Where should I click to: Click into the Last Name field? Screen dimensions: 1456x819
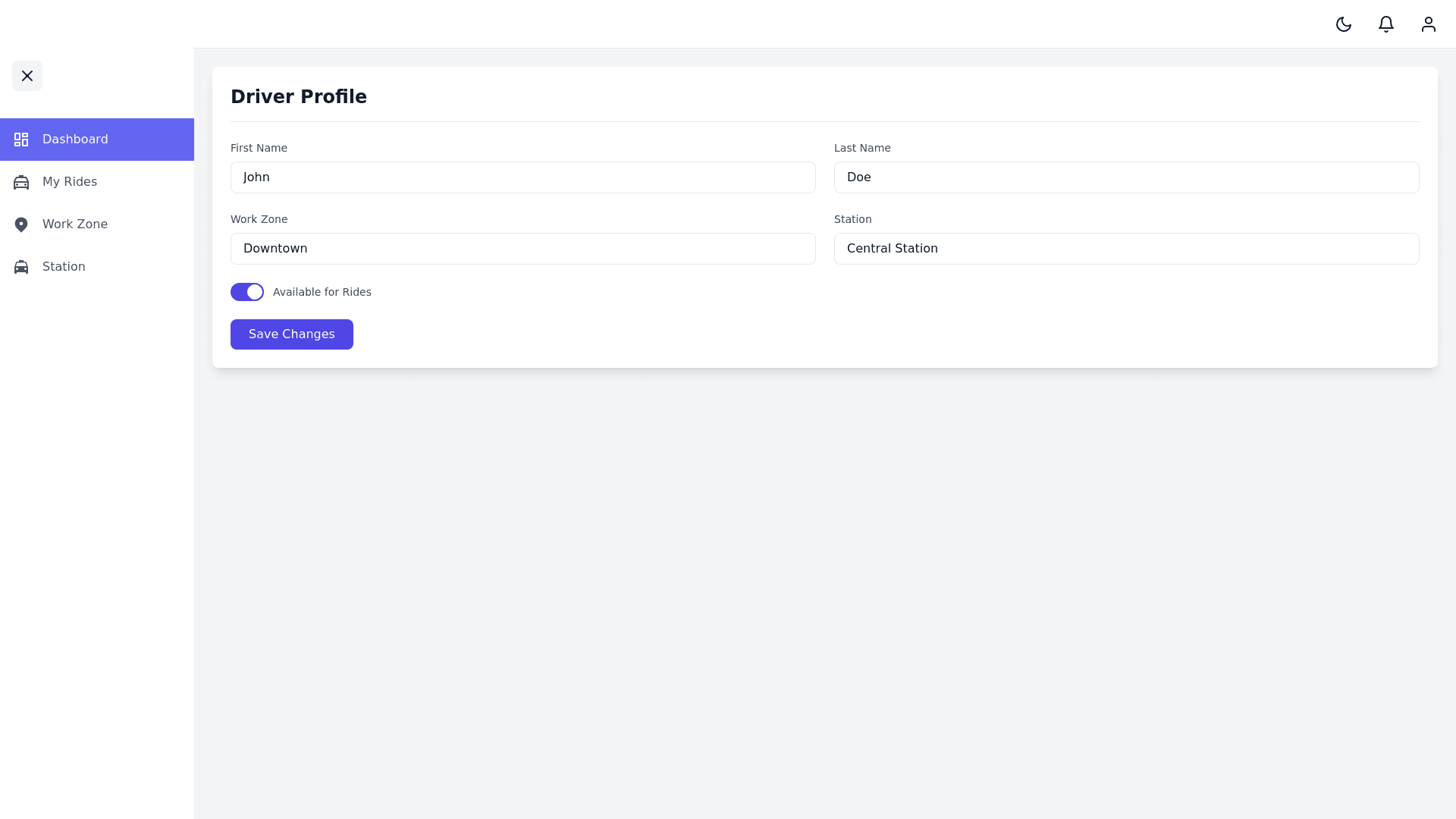point(1127,177)
